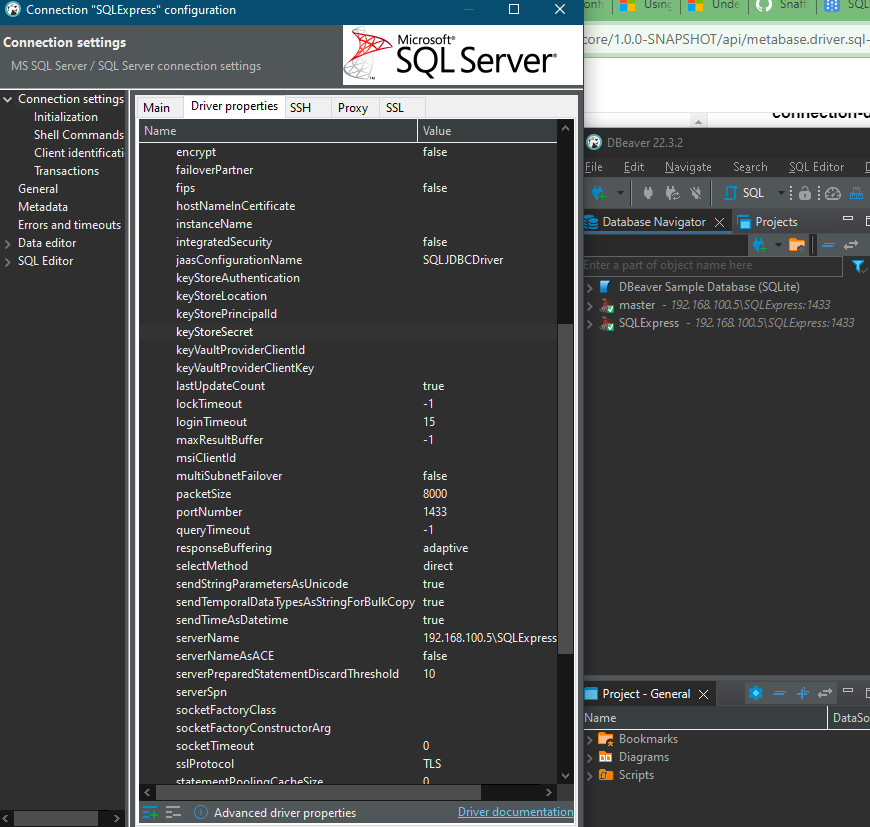This screenshot has width=870, height=827.
Task: Select Initialization in settings tree
Action: click(65, 117)
